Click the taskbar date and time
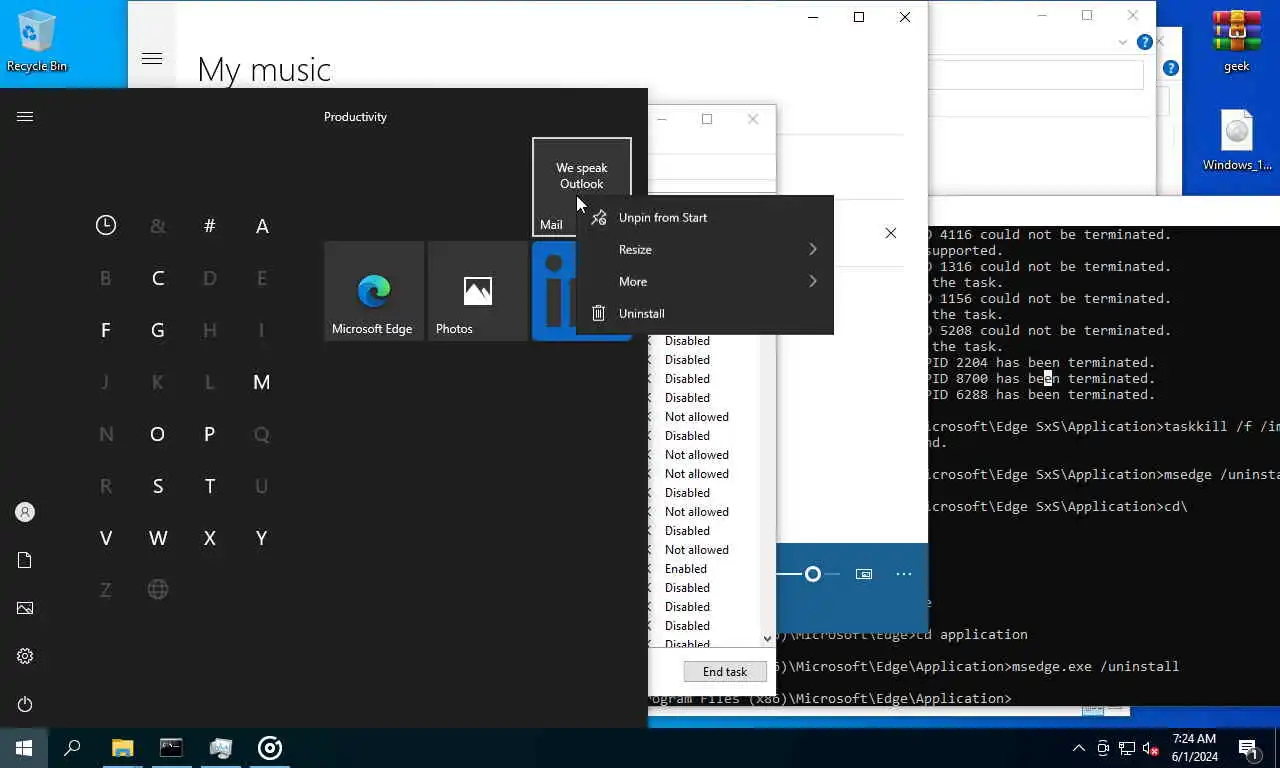This screenshot has height=768, width=1280. tap(1196, 748)
